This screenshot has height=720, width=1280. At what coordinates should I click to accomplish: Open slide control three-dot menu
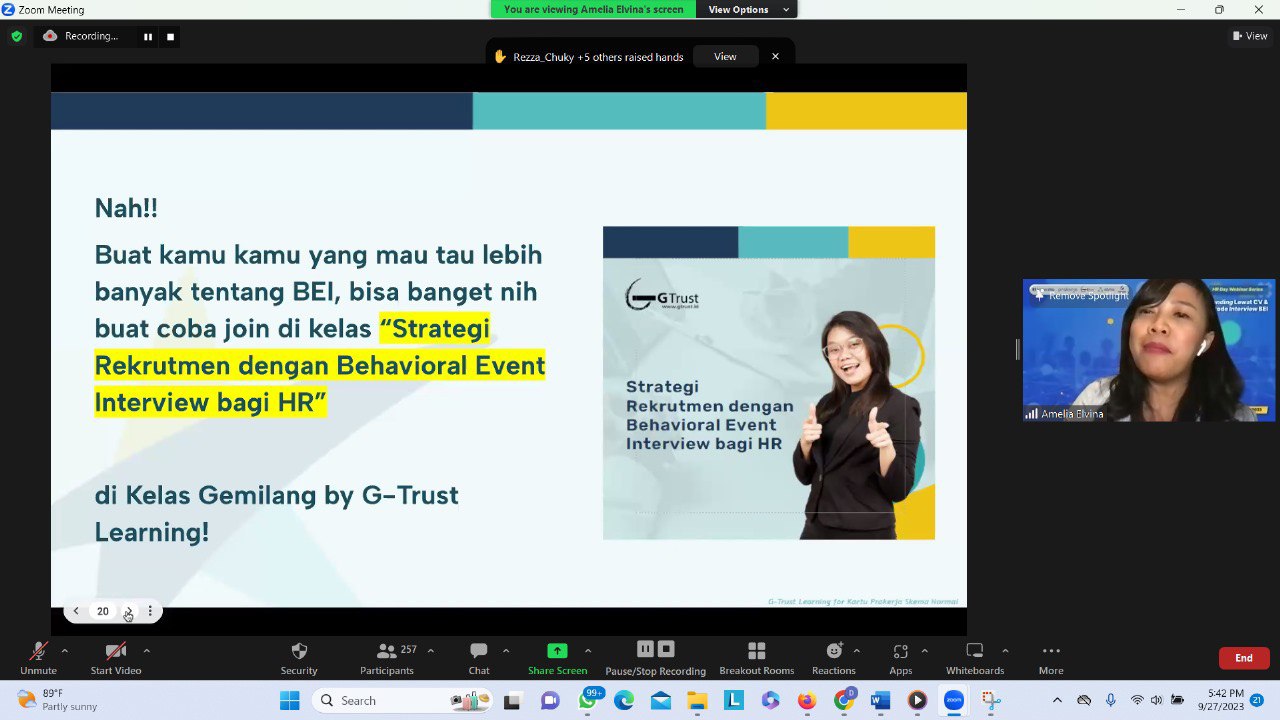[150, 611]
